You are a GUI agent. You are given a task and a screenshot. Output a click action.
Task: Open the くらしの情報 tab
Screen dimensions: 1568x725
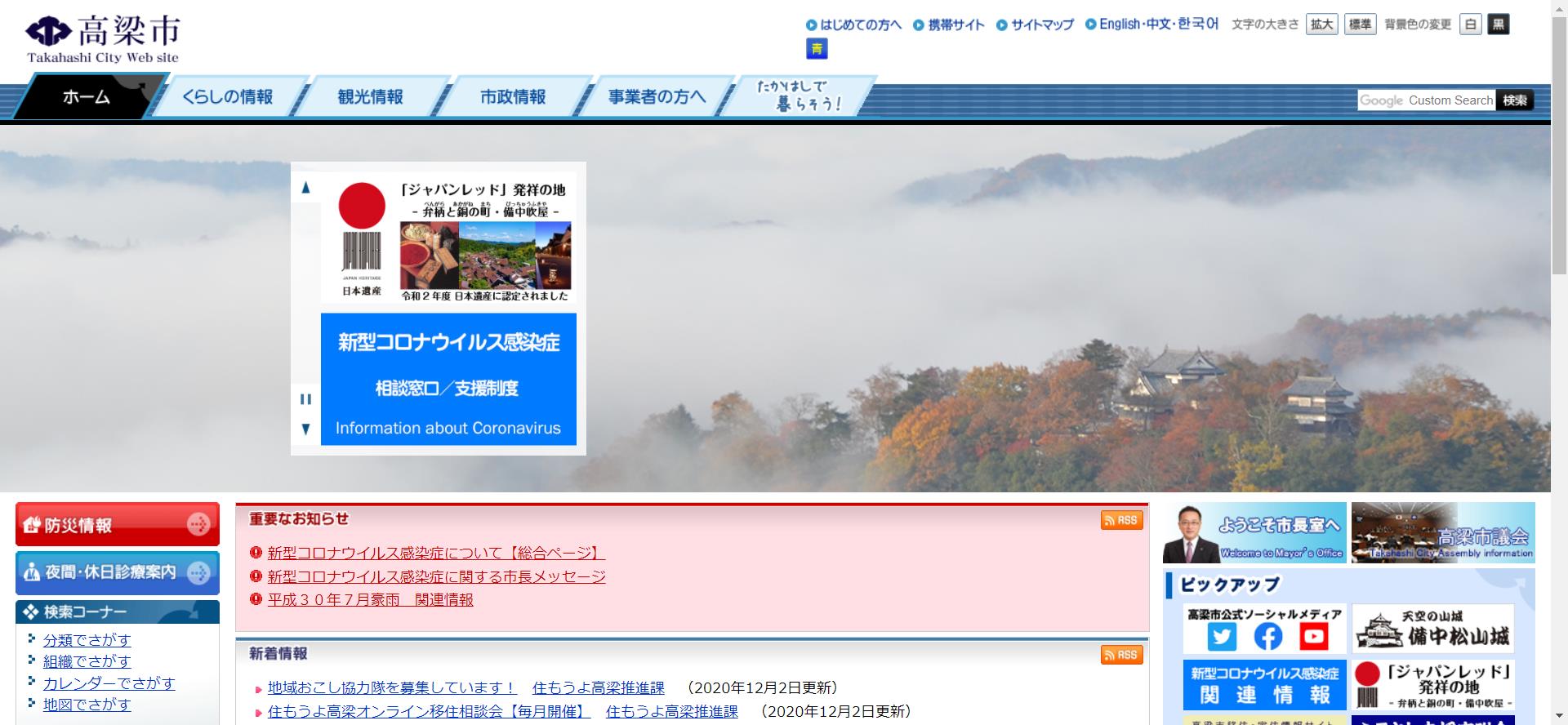point(228,96)
